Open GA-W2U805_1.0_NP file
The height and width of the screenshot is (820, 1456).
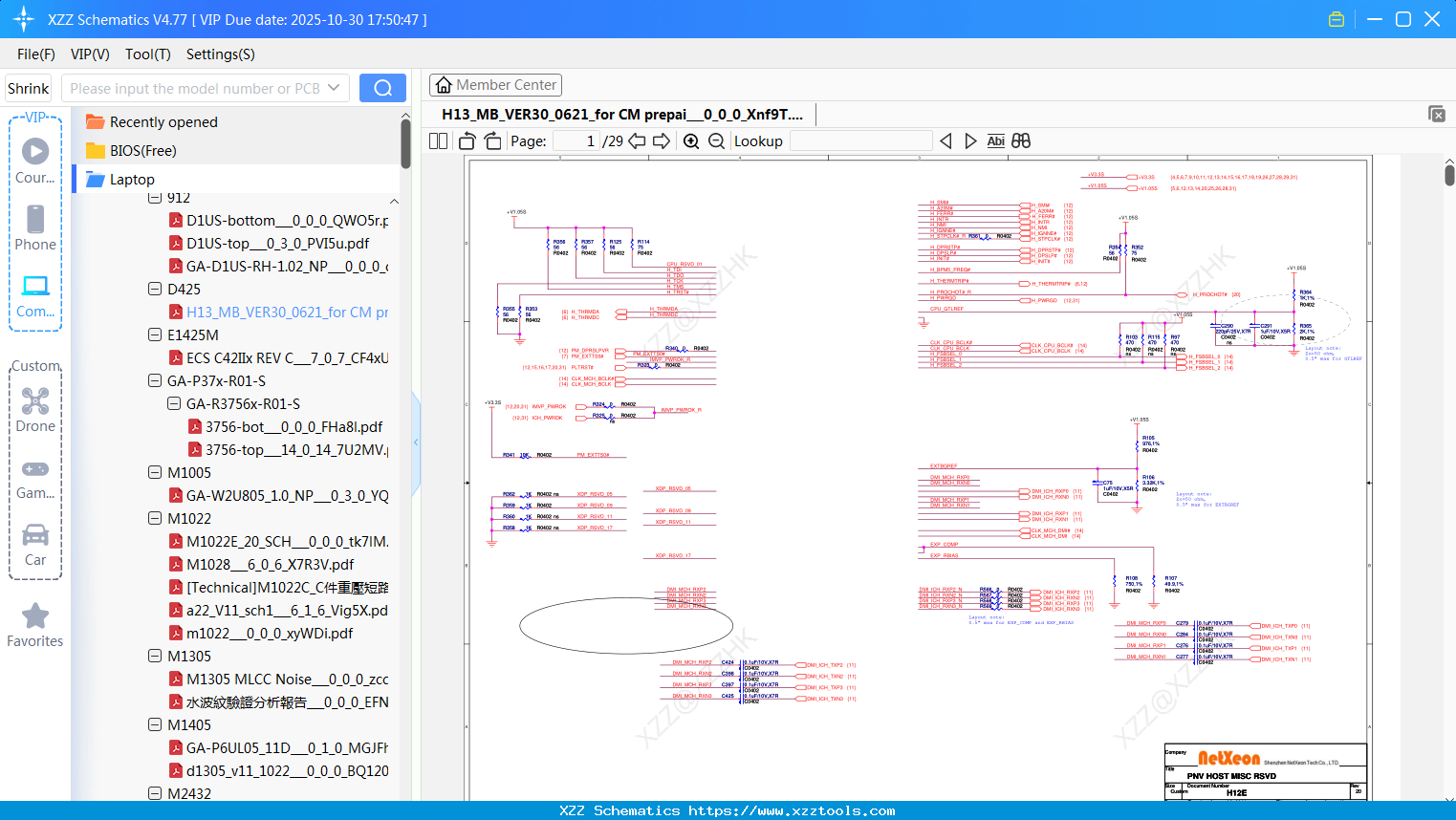click(279, 496)
